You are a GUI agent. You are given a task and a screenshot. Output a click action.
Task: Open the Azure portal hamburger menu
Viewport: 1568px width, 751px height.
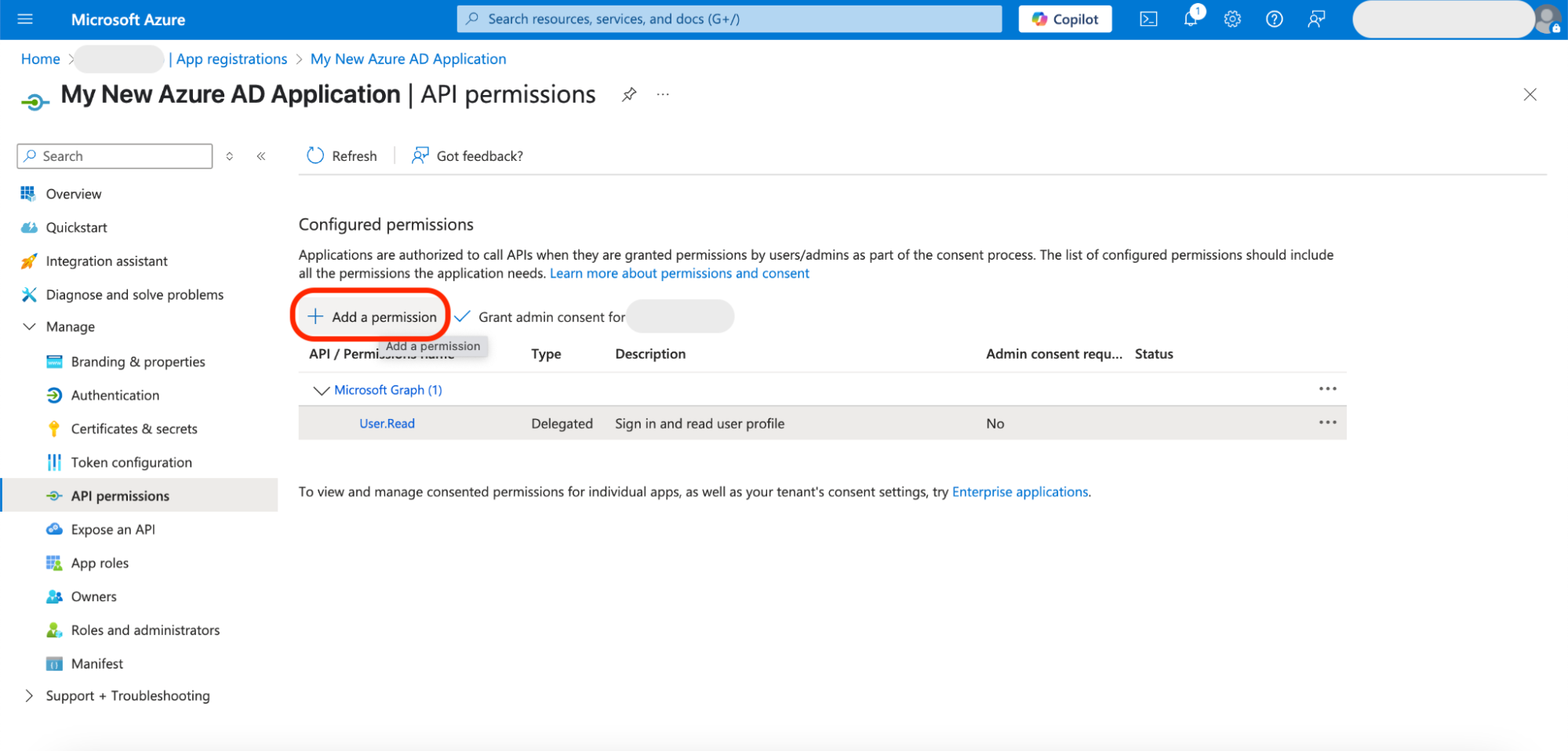coord(25,19)
